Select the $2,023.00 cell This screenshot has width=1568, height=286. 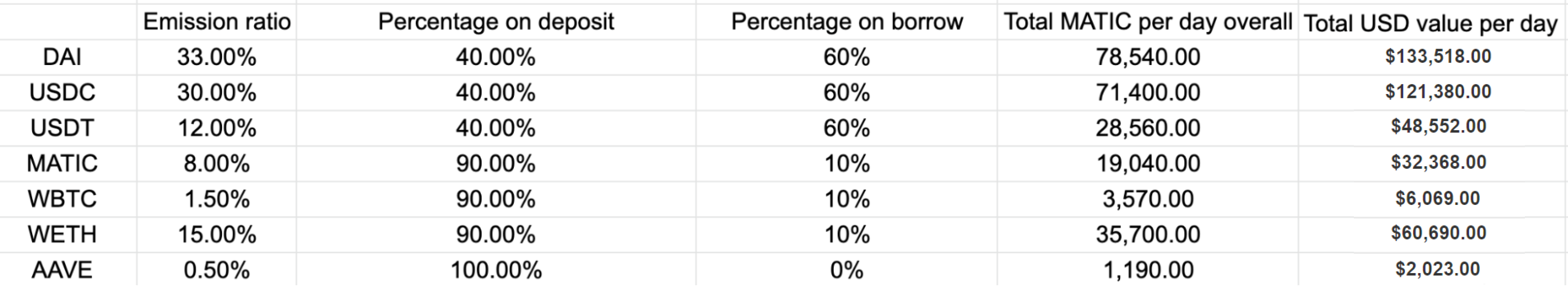click(1438, 269)
